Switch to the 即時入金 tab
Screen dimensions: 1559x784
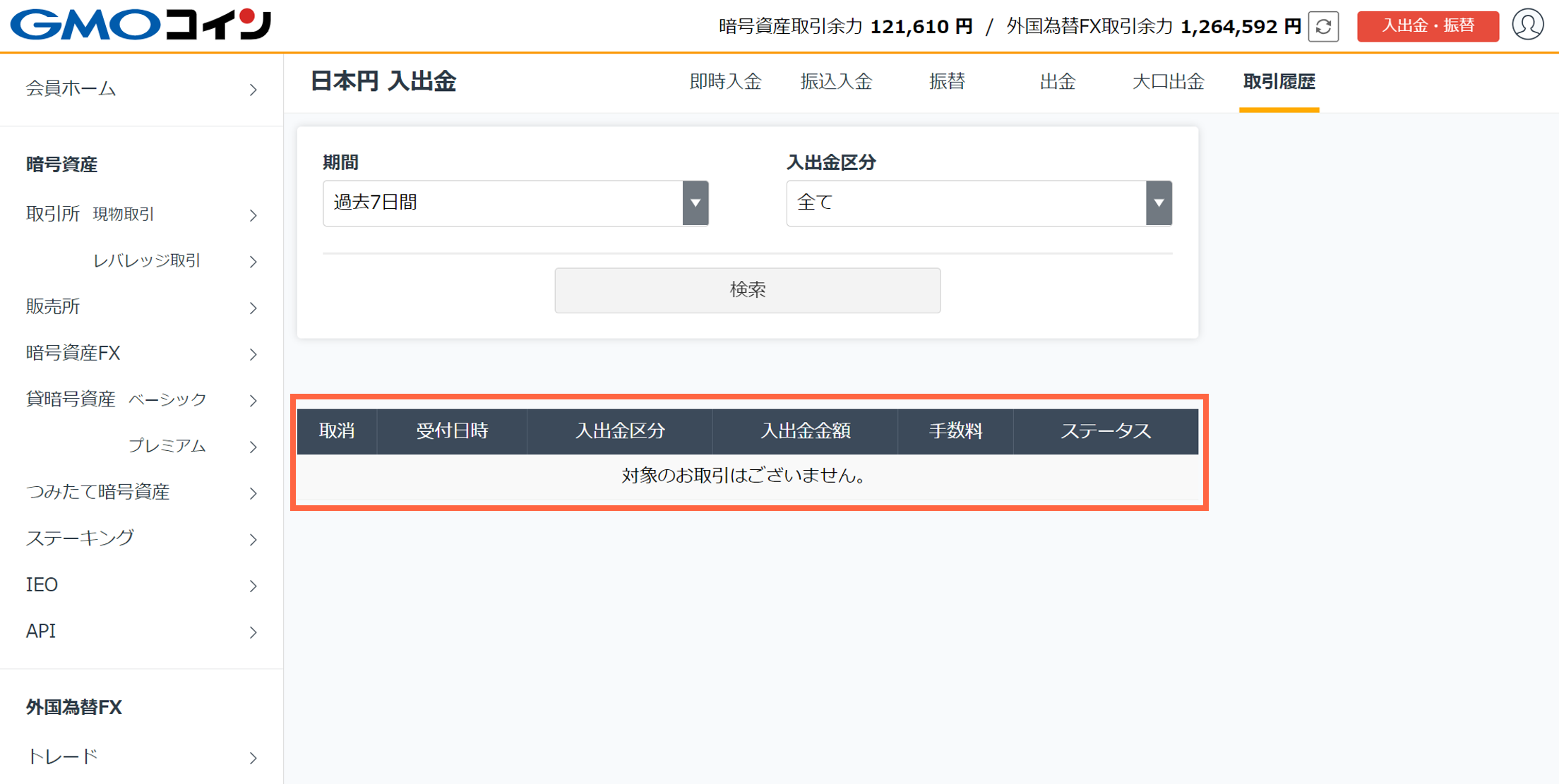pos(724,82)
